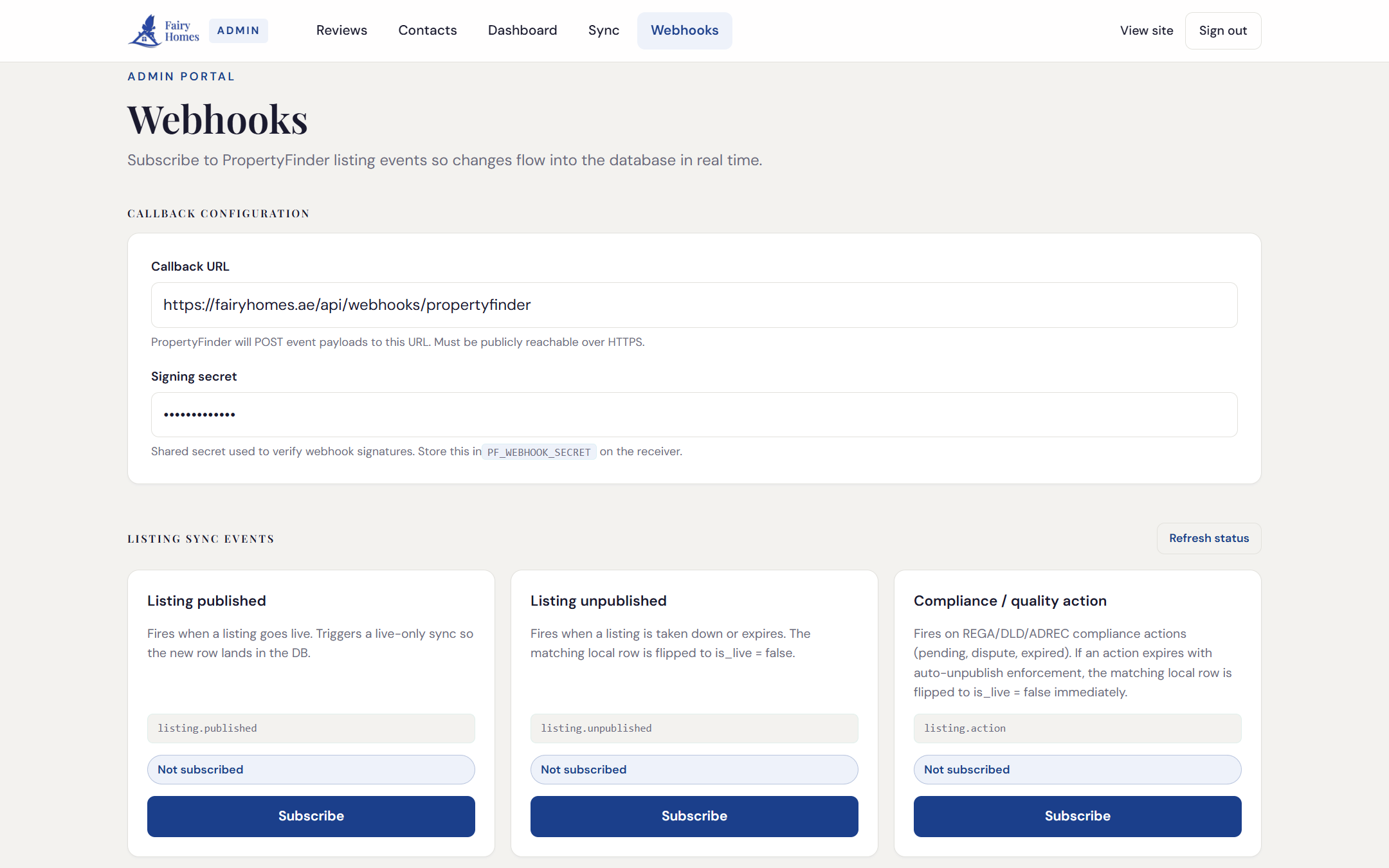1389x868 pixels.
Task: Click the PropertyFinder will POST helper text
Action: click(397, 342)
